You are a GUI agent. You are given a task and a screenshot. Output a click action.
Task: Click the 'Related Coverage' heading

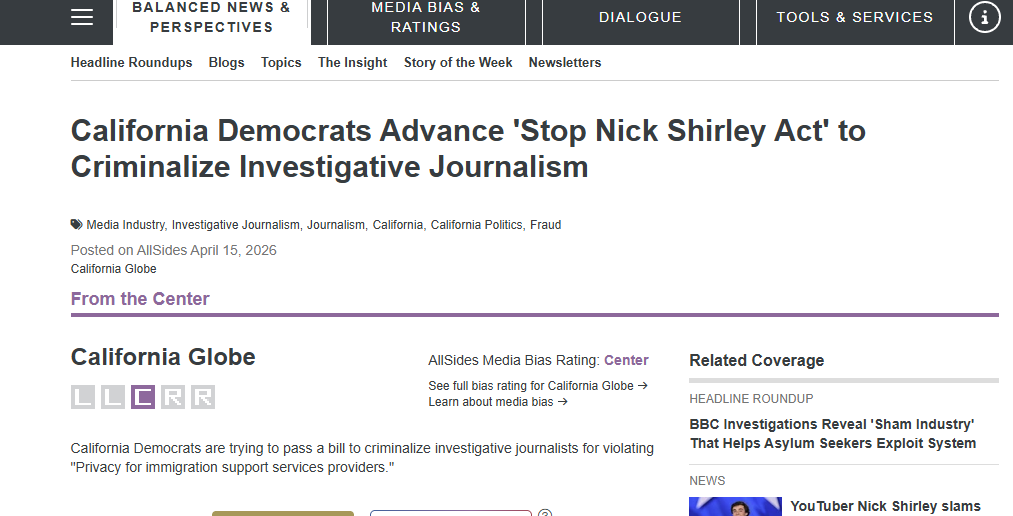click(x=757, y=360)
